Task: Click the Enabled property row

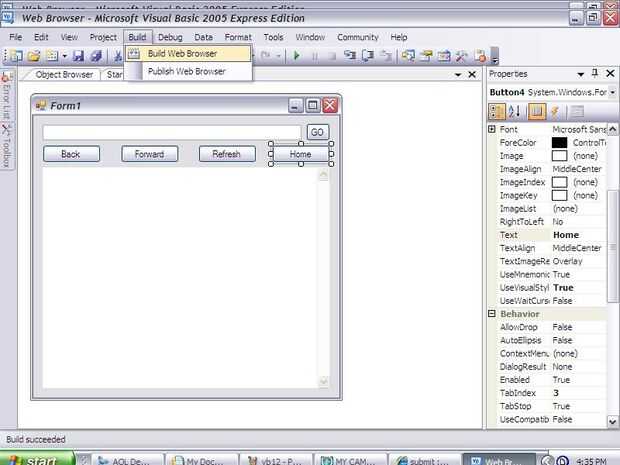Action: point(551,380)
